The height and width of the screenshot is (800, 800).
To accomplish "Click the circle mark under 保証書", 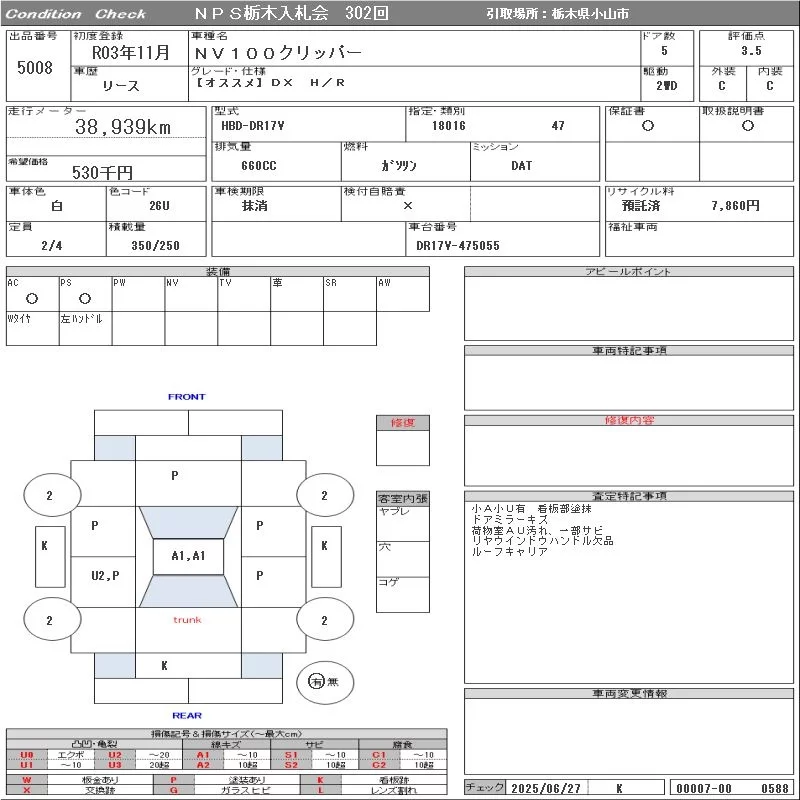I will click(648, 126).
